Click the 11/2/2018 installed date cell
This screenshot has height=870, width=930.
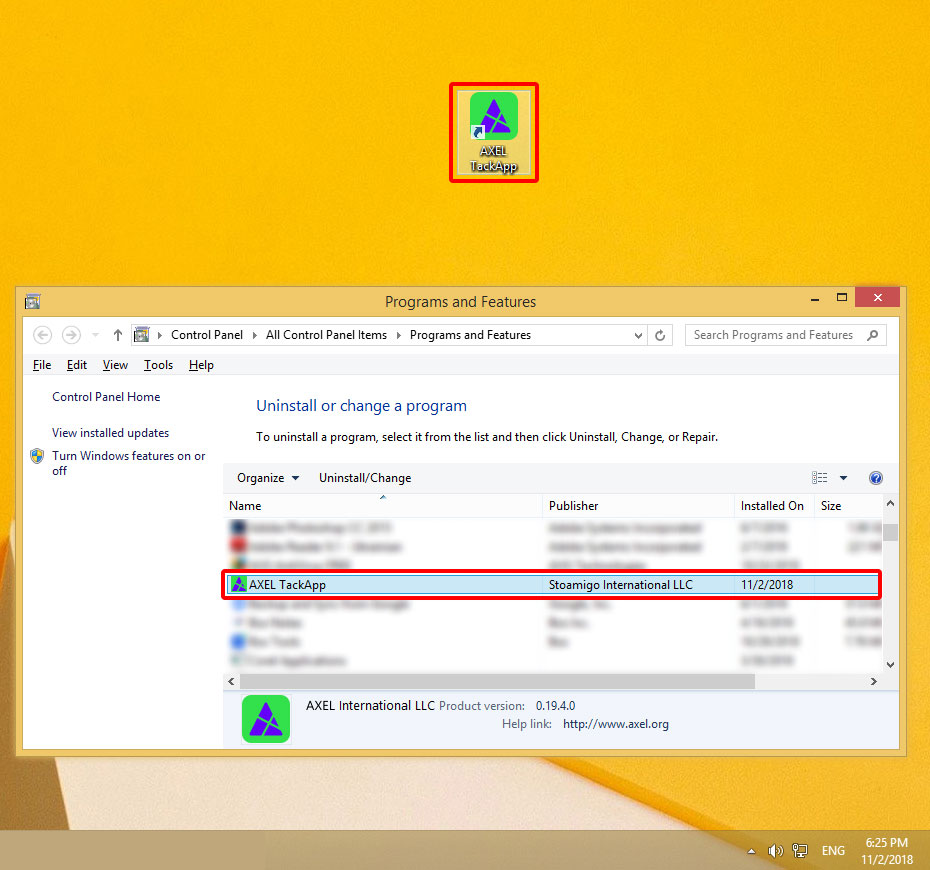(767, 585)
